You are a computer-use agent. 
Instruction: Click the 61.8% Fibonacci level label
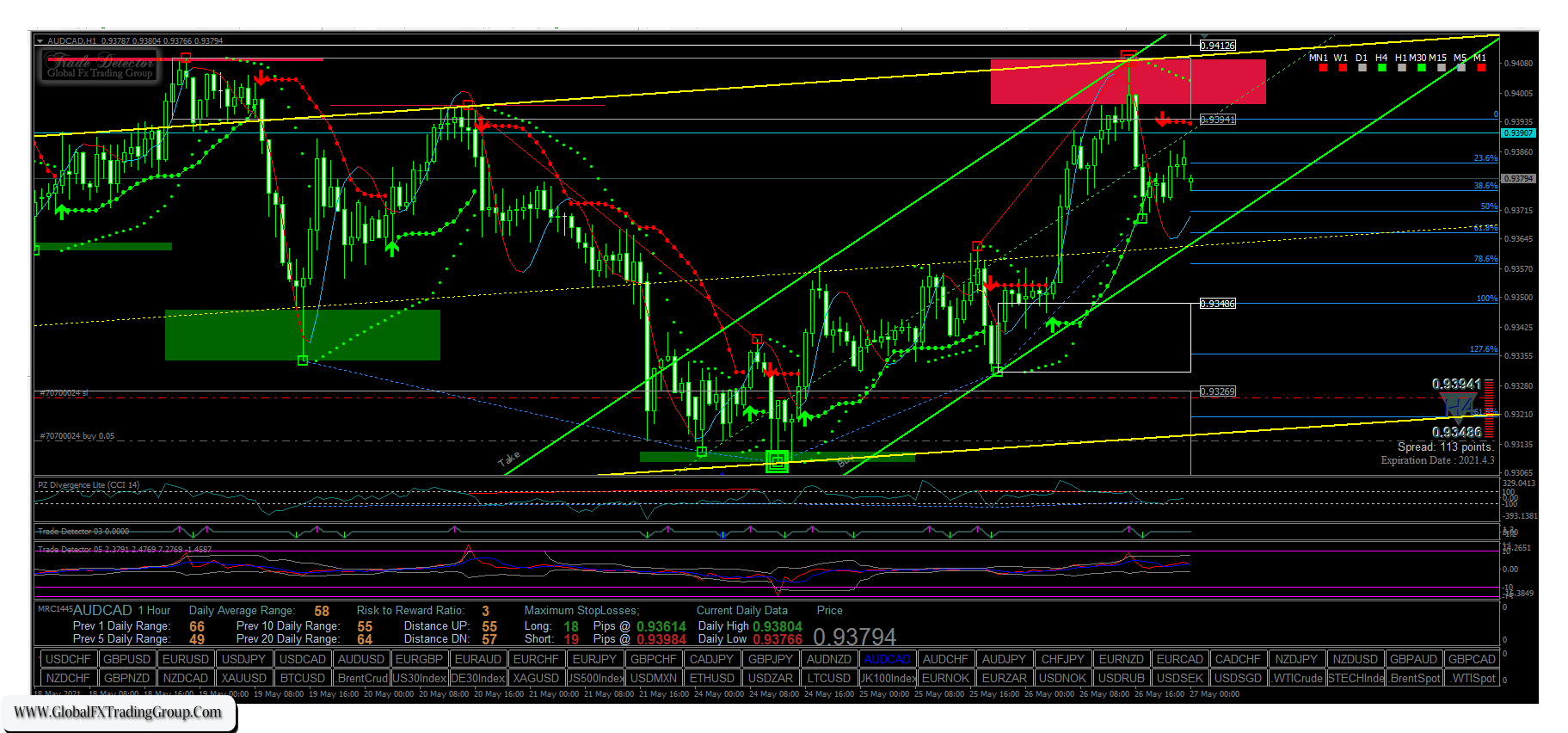tap(1485, 228)
